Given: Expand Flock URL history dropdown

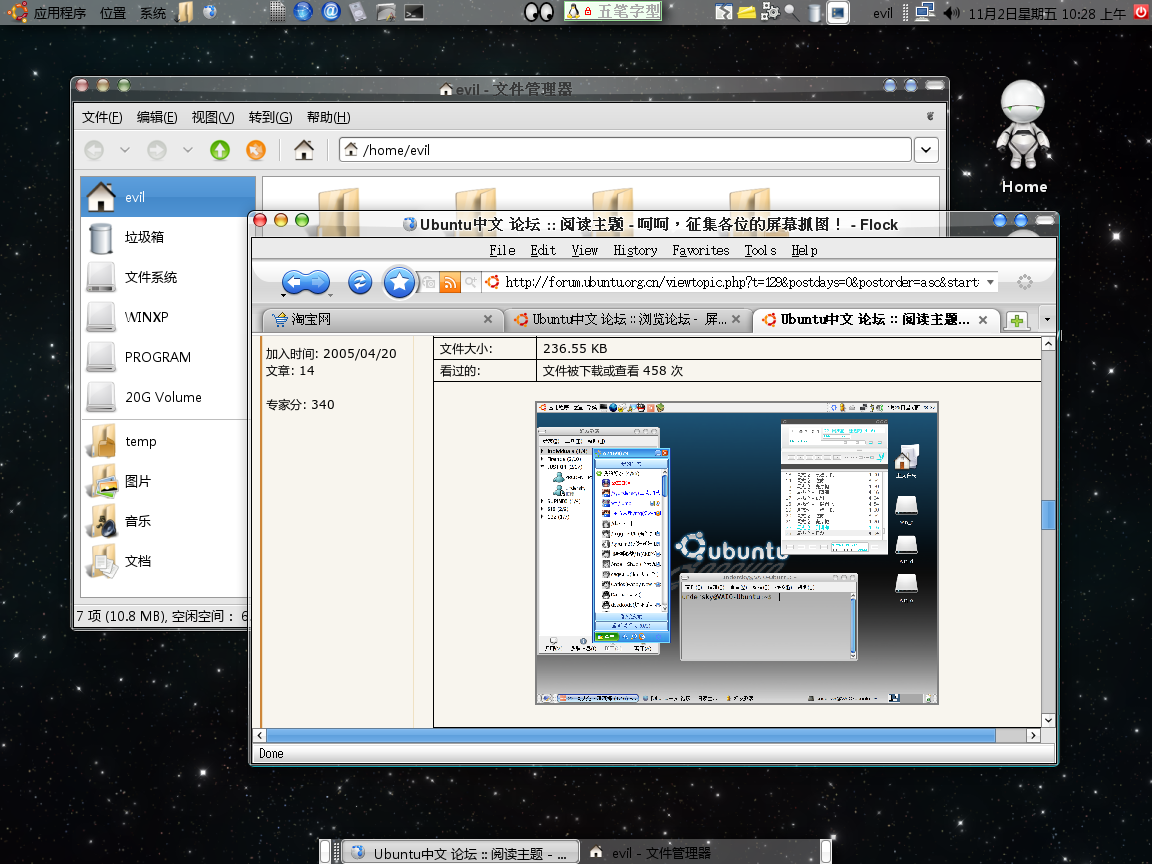Looking at the screenshot, I should tap(990, 282).
